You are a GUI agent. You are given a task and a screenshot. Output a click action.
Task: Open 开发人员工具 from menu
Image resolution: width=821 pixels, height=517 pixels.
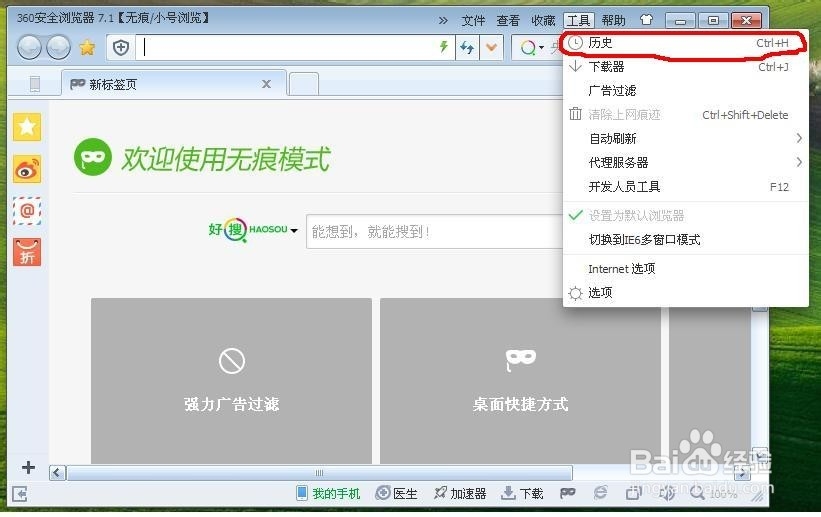[685, 186]
